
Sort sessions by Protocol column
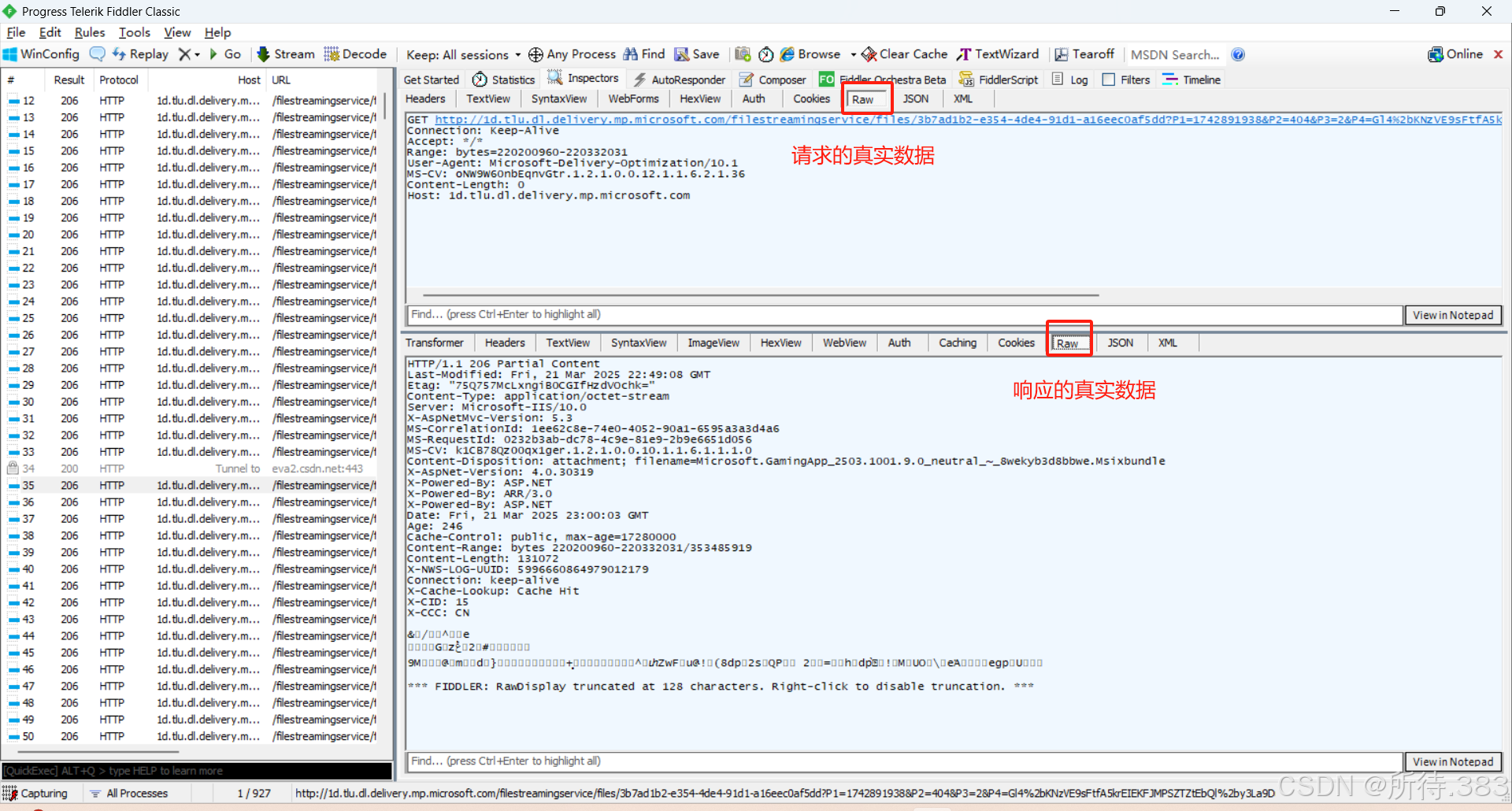coord(120,80)
